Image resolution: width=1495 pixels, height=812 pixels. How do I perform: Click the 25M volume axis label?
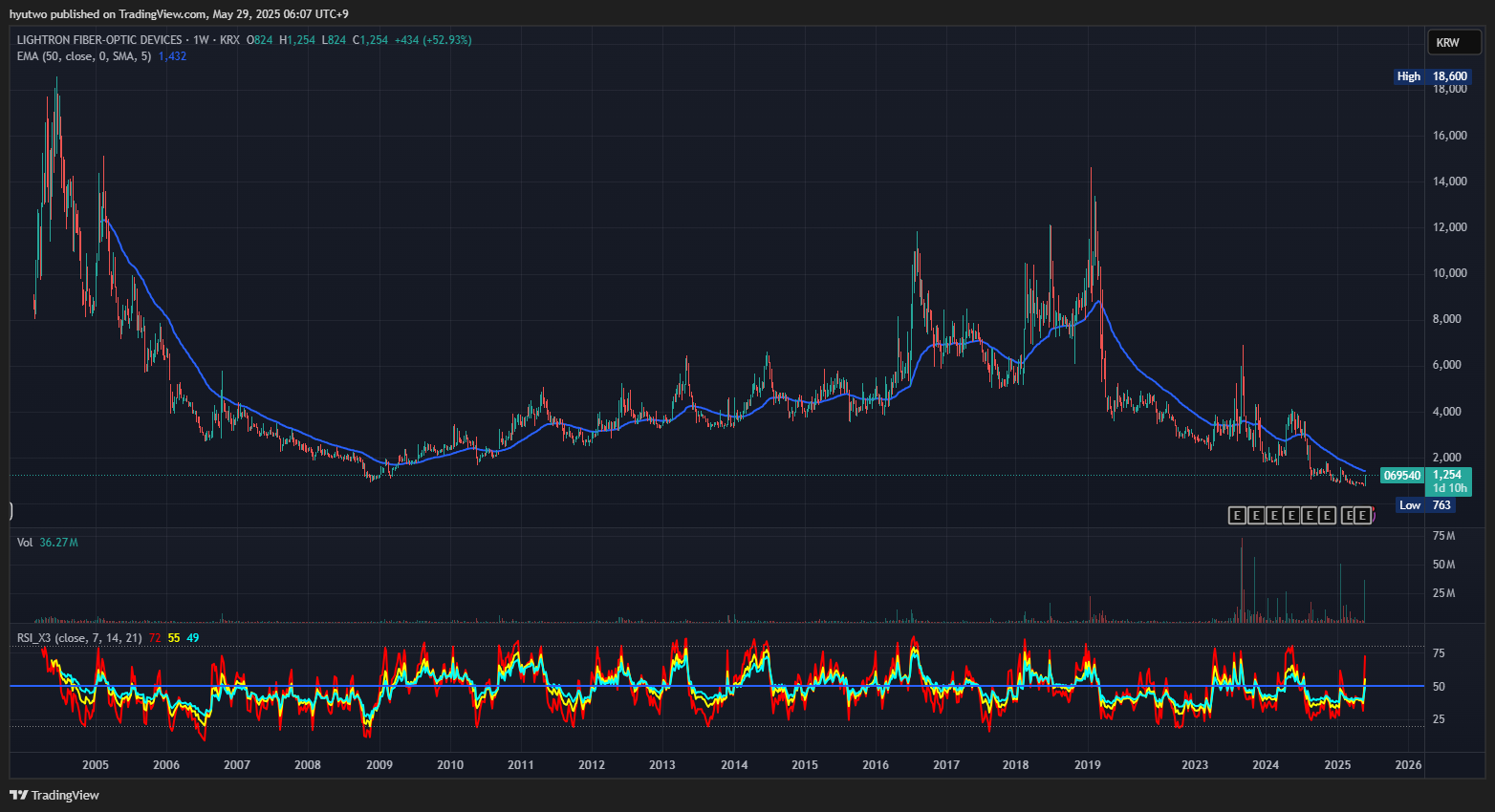[1443, 593]
